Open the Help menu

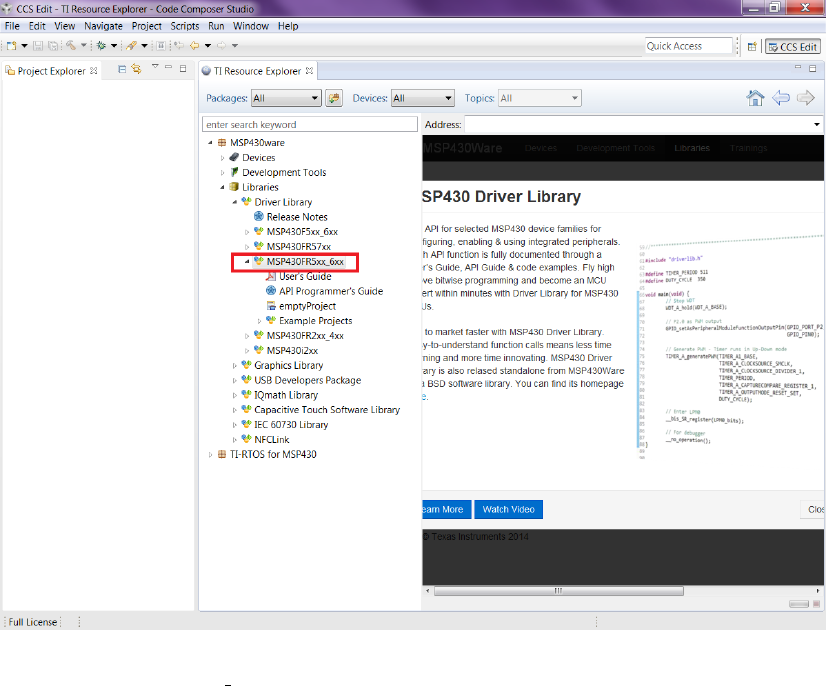288,26
